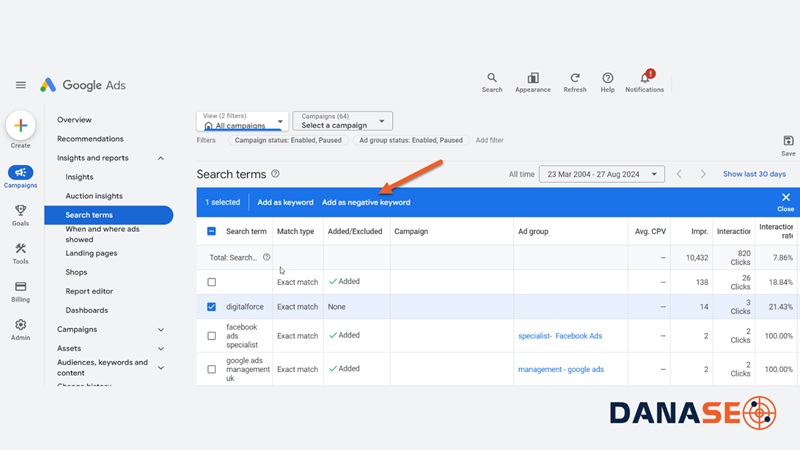Screen dimensions: 800x450
Task: Click the Google Ads logo
Action: click(x=83, y=85)
